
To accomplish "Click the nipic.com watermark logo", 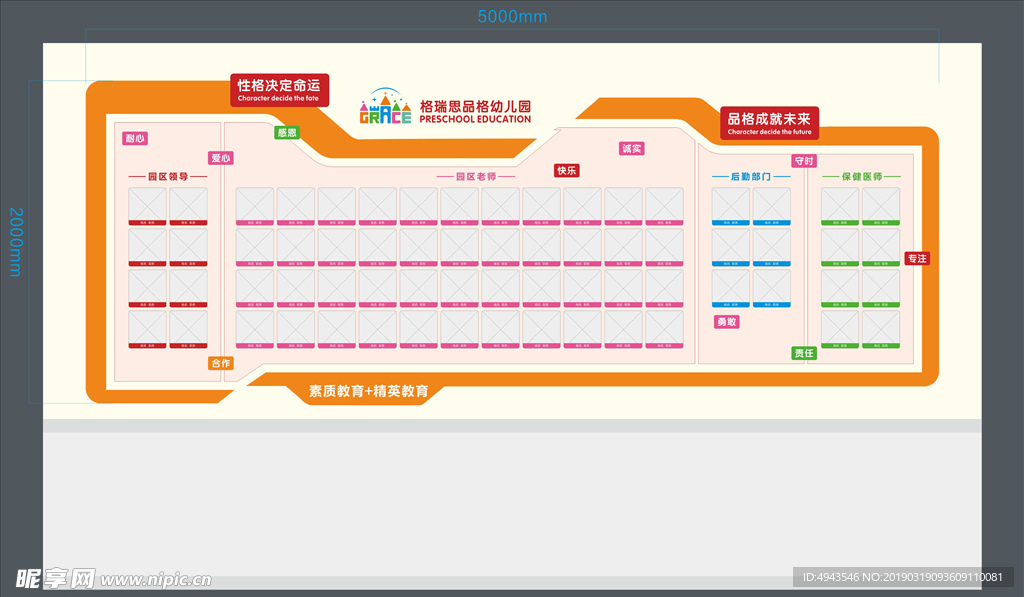I will 112,578.
